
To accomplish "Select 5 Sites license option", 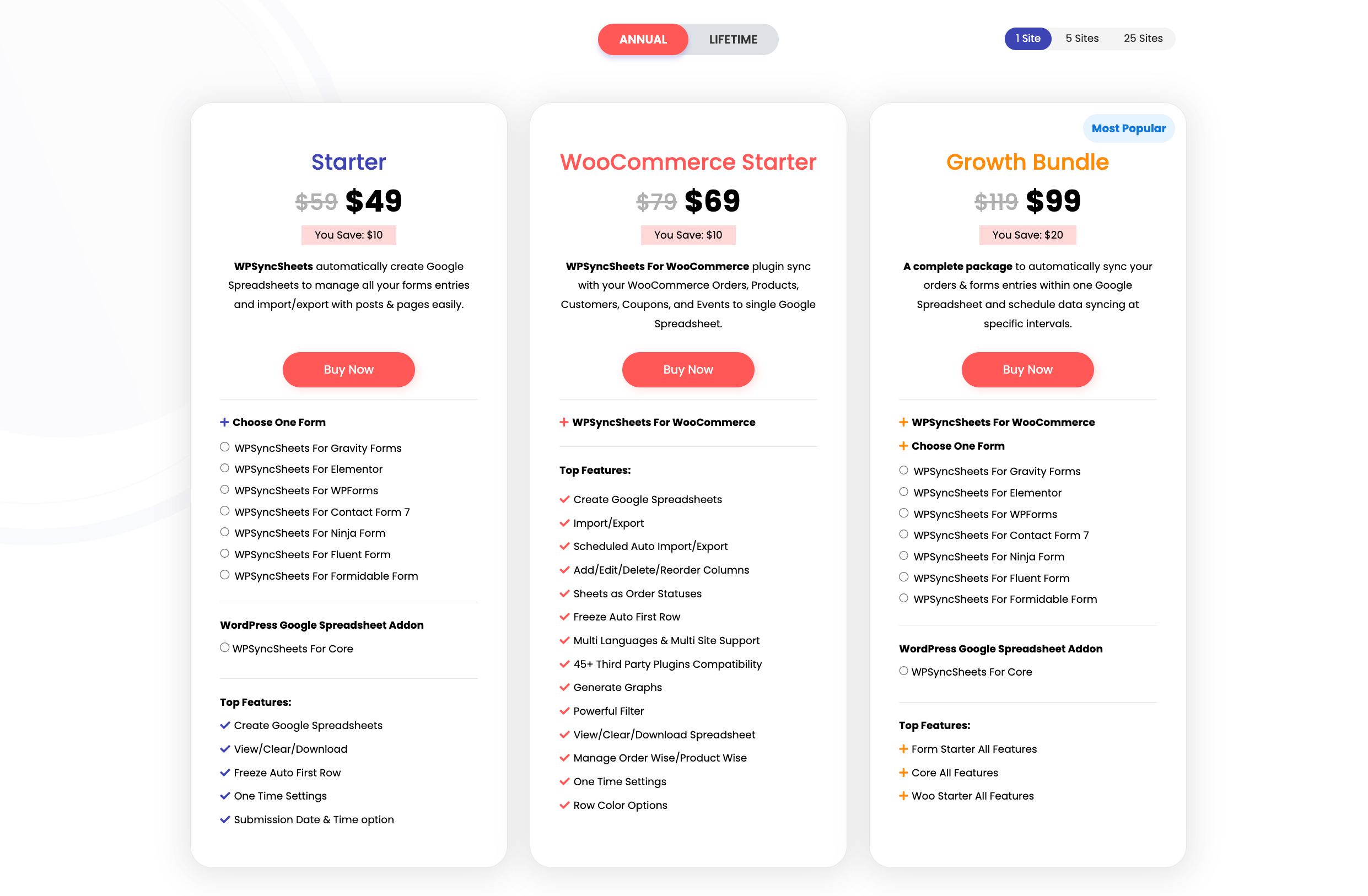I will click(1082, 38).
